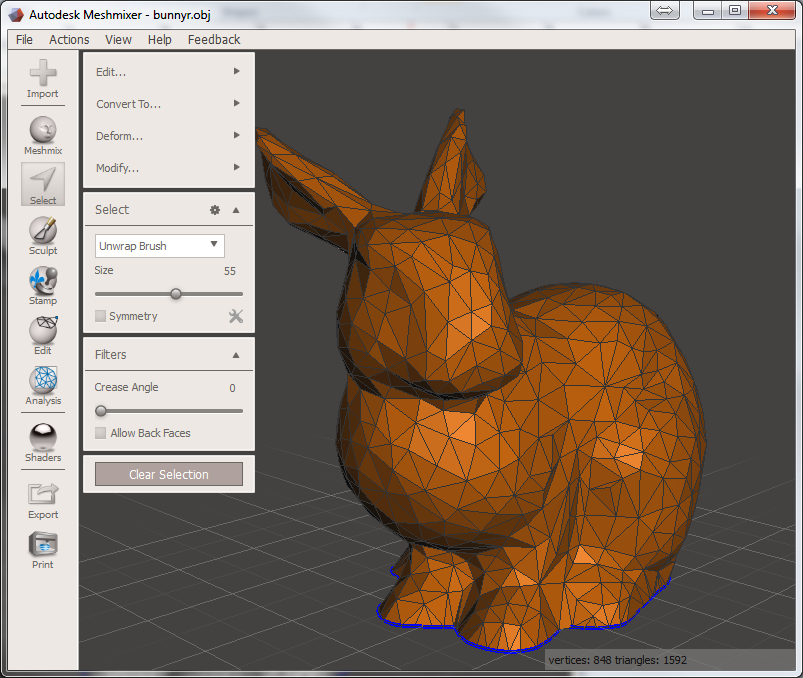Select the Analysis tool
The image size is (803, 678).
[x=42, y=386]
